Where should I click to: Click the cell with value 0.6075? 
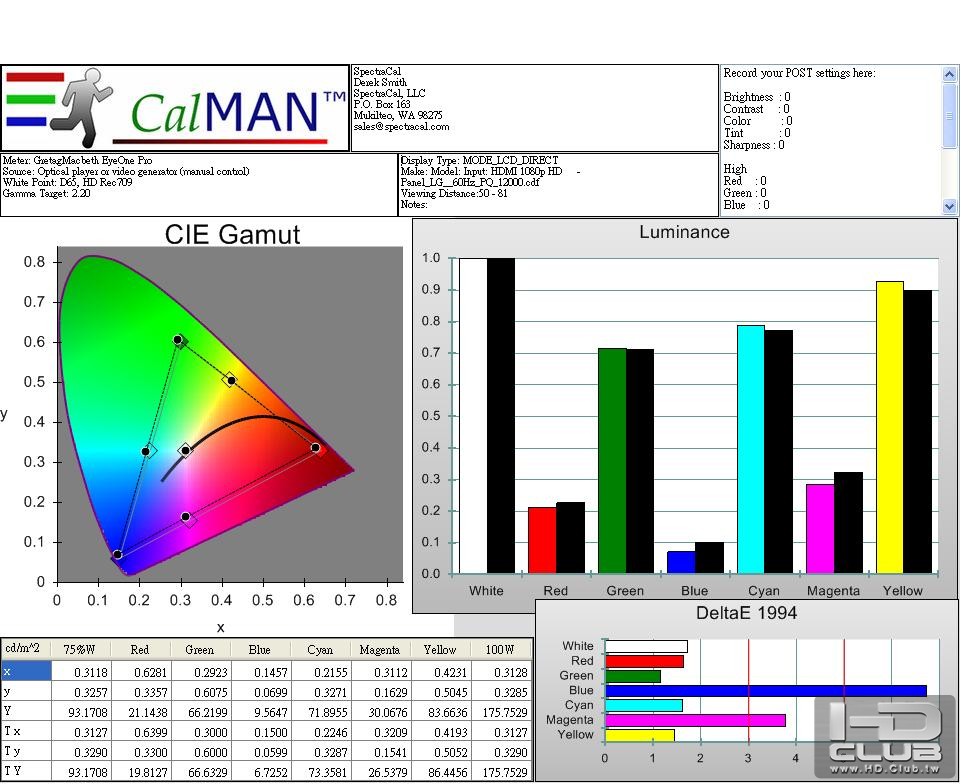200,692
